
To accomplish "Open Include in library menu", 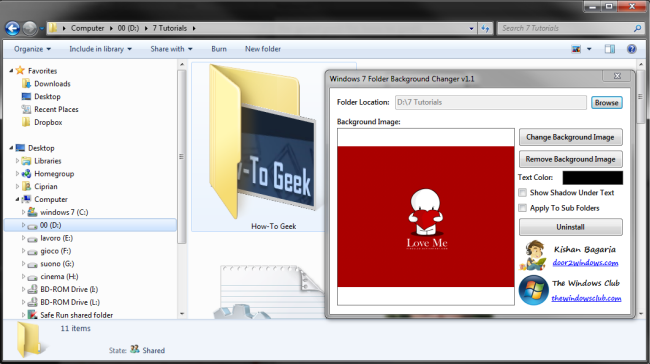I will [x=100, y=49].
